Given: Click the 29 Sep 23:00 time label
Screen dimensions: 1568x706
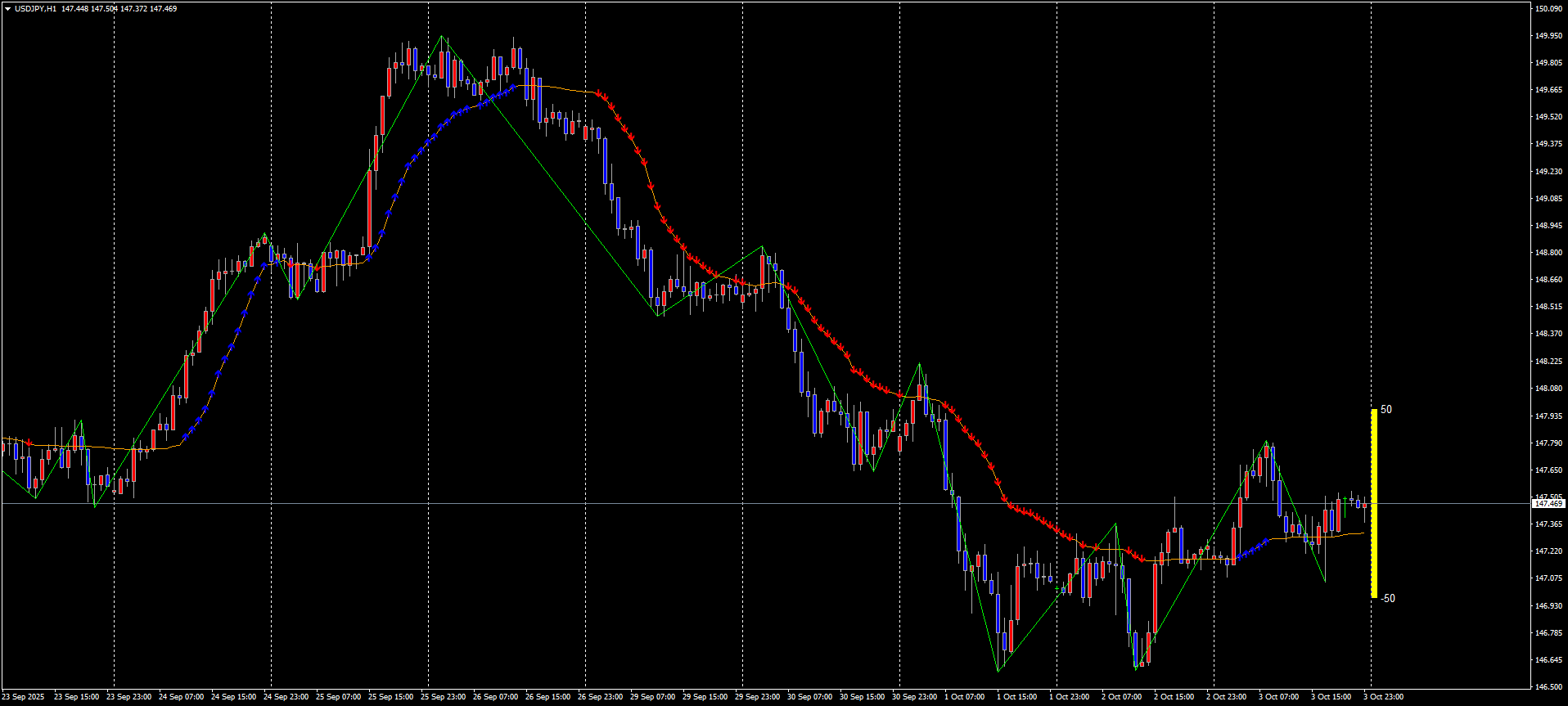Looking at the screenshot, I should [757, 697].
